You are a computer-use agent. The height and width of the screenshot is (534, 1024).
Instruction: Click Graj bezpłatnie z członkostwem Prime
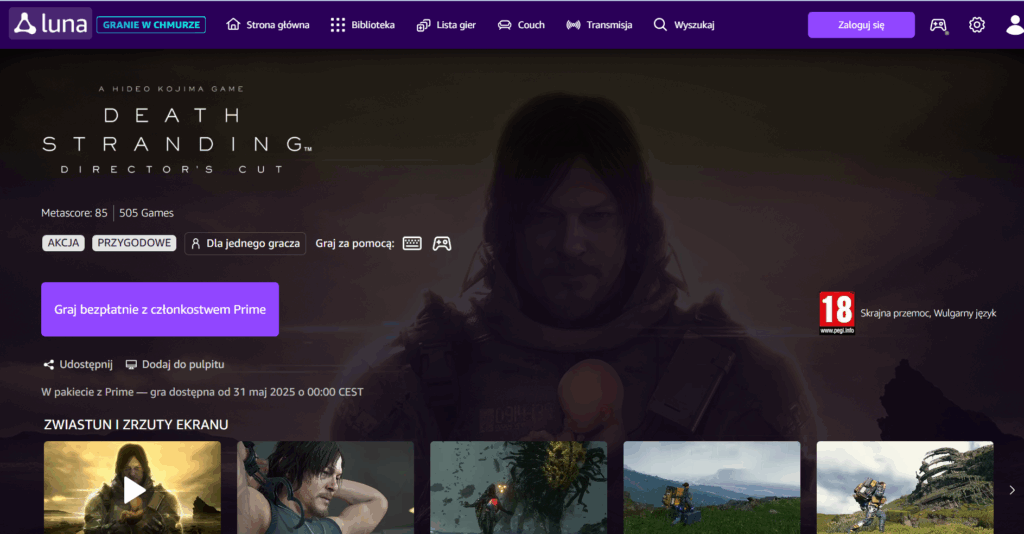160,309
